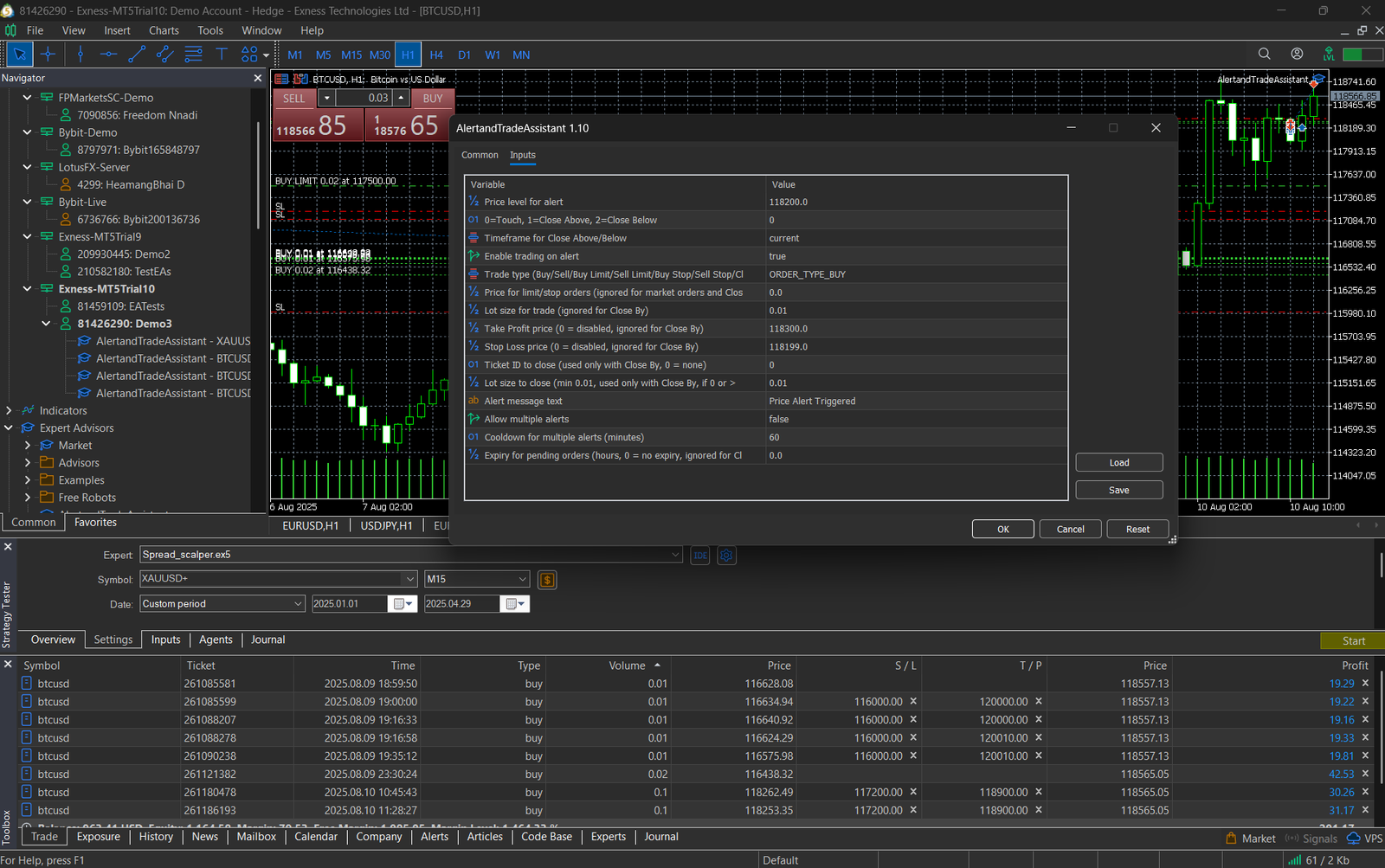1385x868 pixels.
Task: Click OK in the AlertandTradeAssistant dialog
Action: [1002, 529]
